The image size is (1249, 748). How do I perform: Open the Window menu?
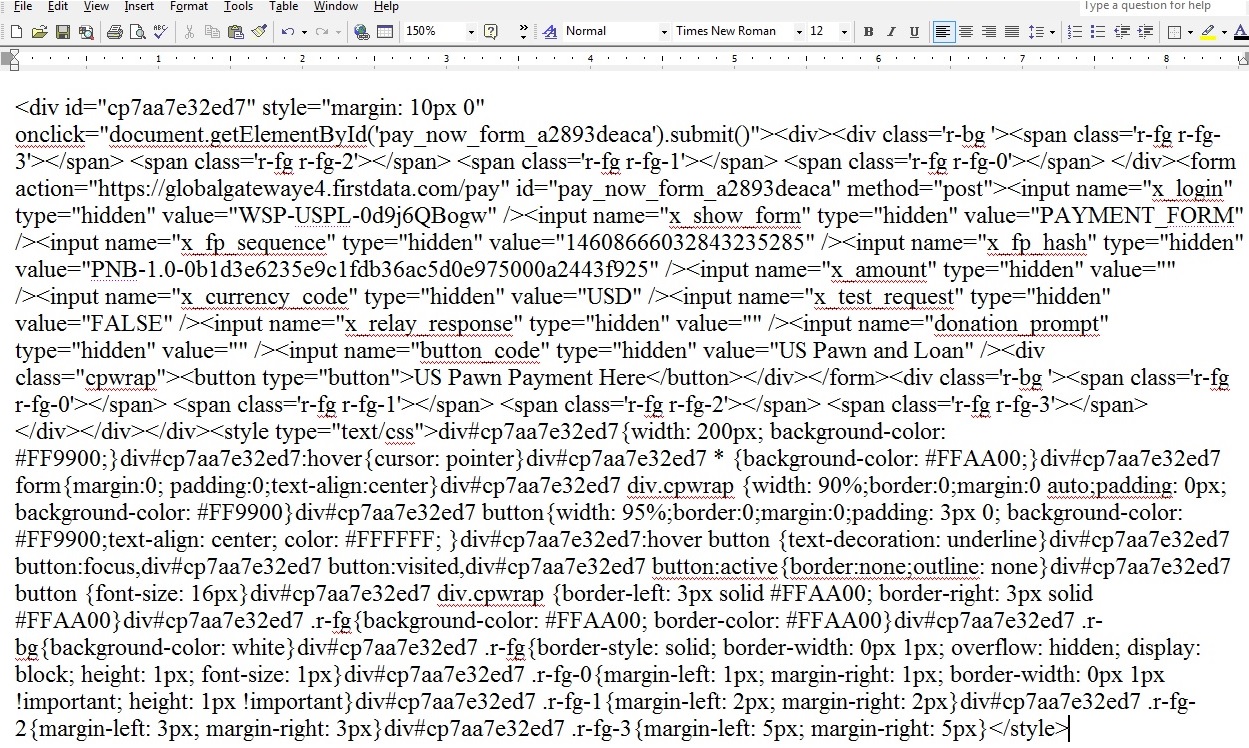coord(336,6)
